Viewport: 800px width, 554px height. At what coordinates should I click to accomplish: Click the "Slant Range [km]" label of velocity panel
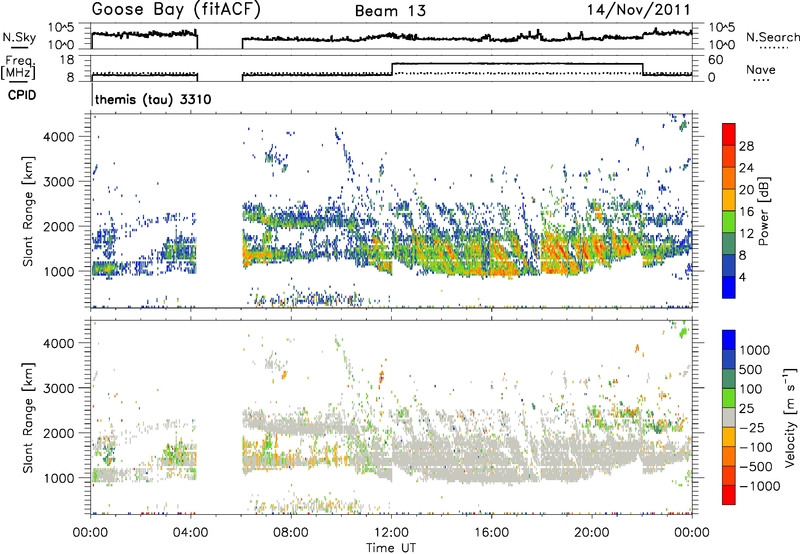[x=28, y=417]
